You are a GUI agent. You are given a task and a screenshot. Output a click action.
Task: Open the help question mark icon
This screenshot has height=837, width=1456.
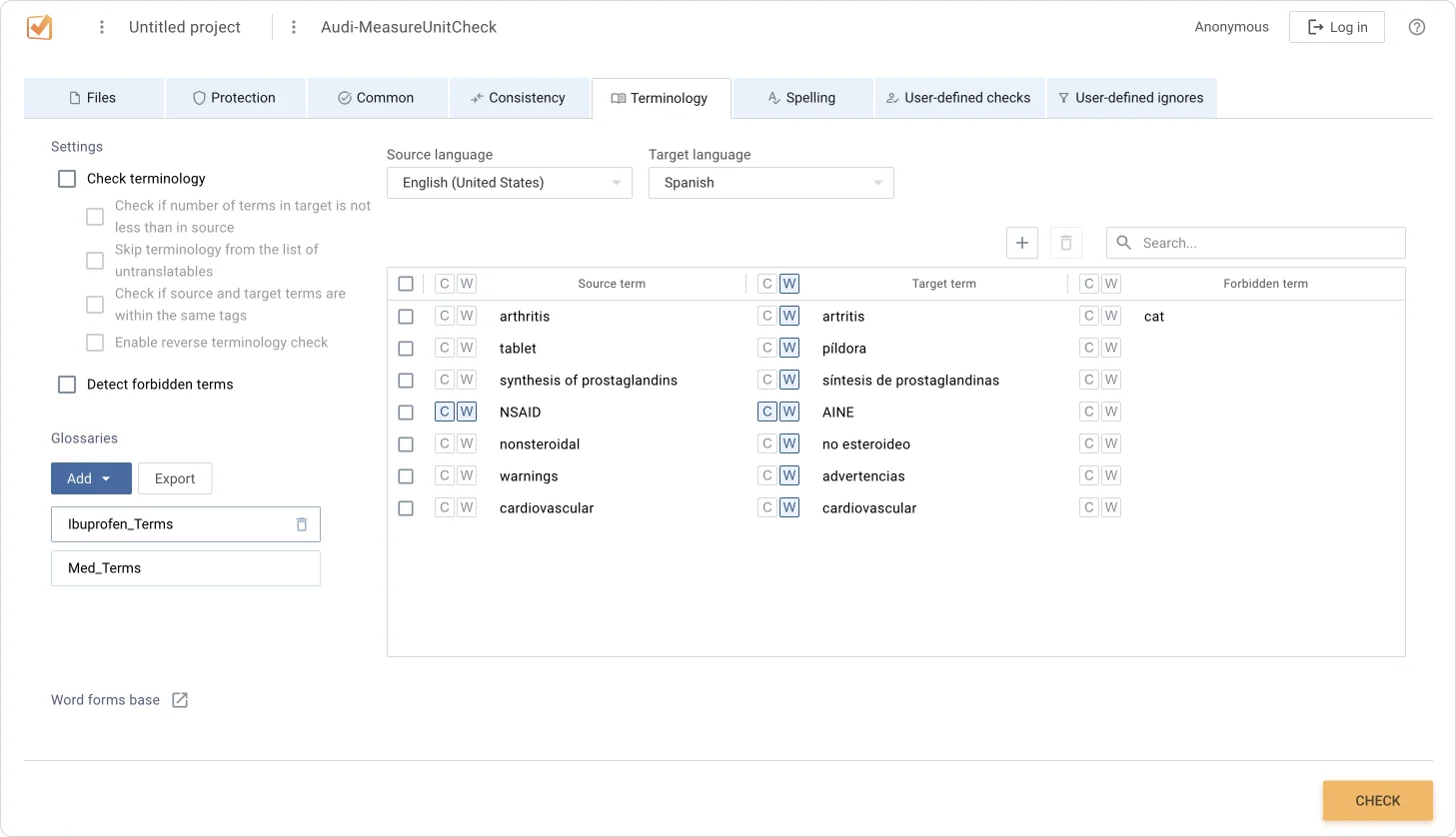[x=1416, y=27]
